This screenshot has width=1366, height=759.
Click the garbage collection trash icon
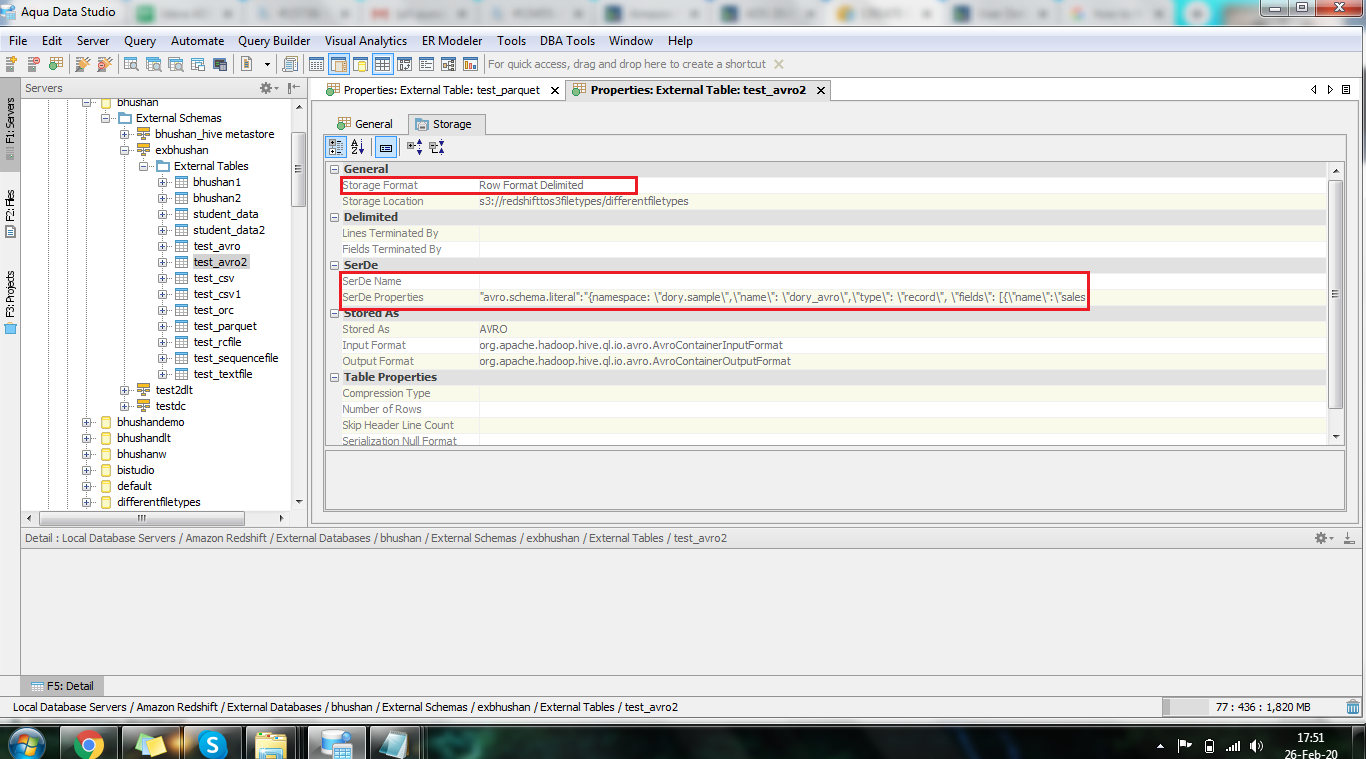point(1353,706)
